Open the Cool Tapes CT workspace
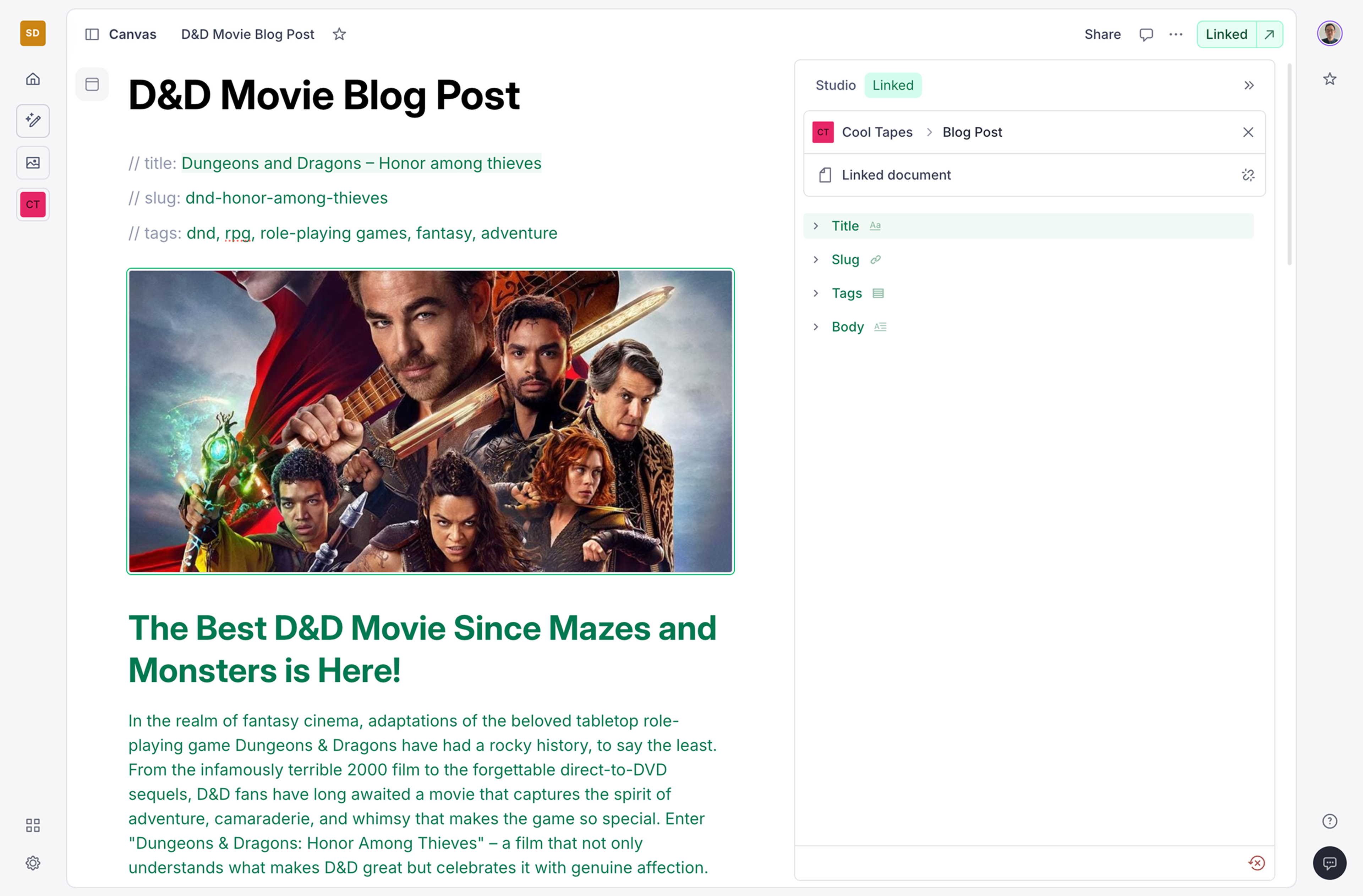The image size is (1363, 896). point(33,204)
